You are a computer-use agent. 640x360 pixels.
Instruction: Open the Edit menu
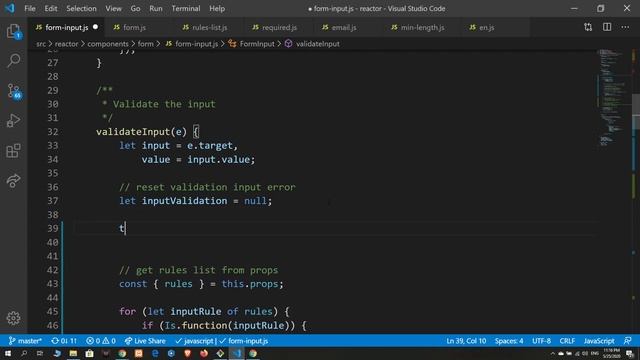click(x=51, y=9)
